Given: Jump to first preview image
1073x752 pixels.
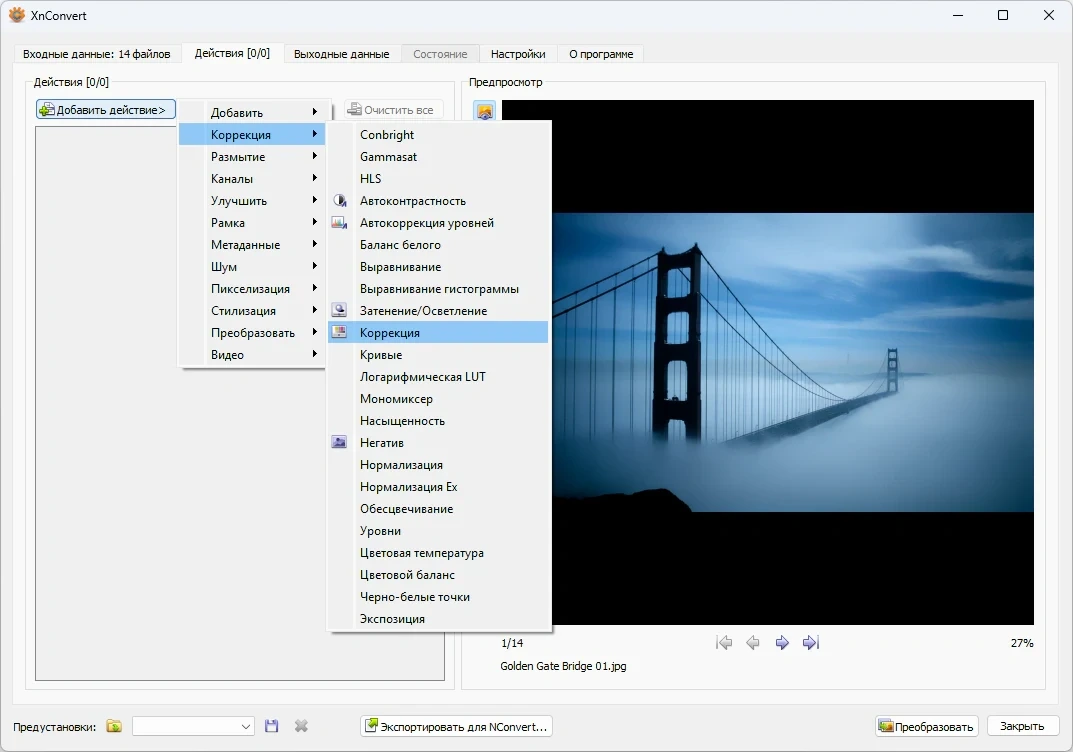Looking at the screenshot, I should (724, 643).
